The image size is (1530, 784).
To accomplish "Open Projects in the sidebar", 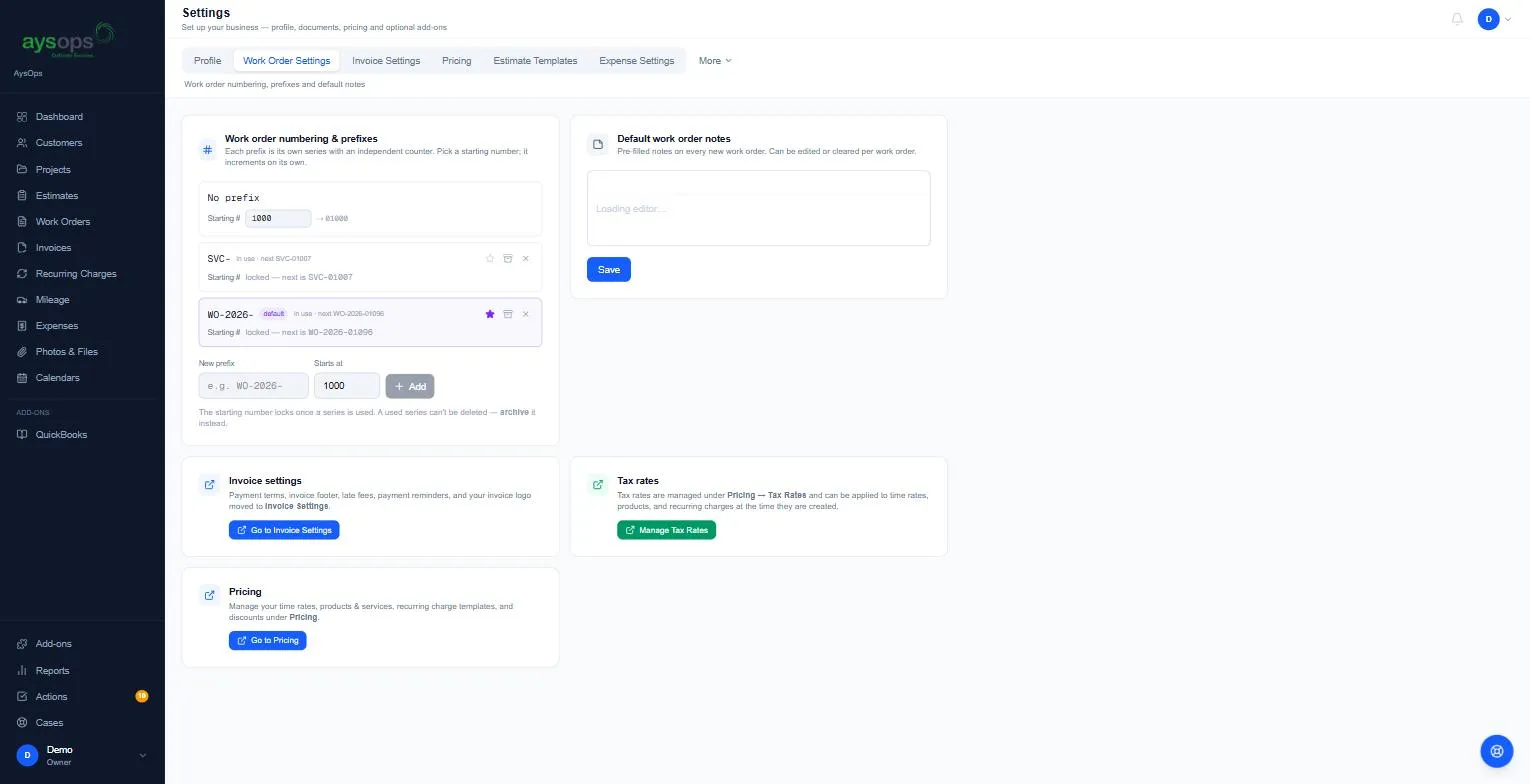I will pyautogui.click(x=82, y=170).
